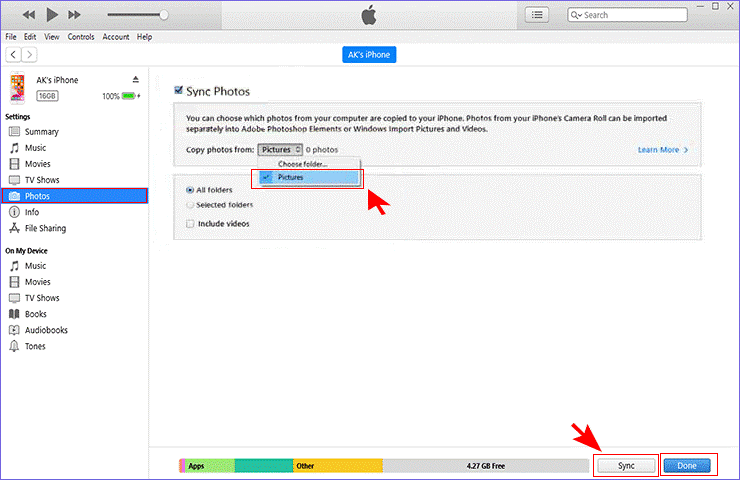
Task: Enable the Include videos checkbox
Action: coord(190,224)
